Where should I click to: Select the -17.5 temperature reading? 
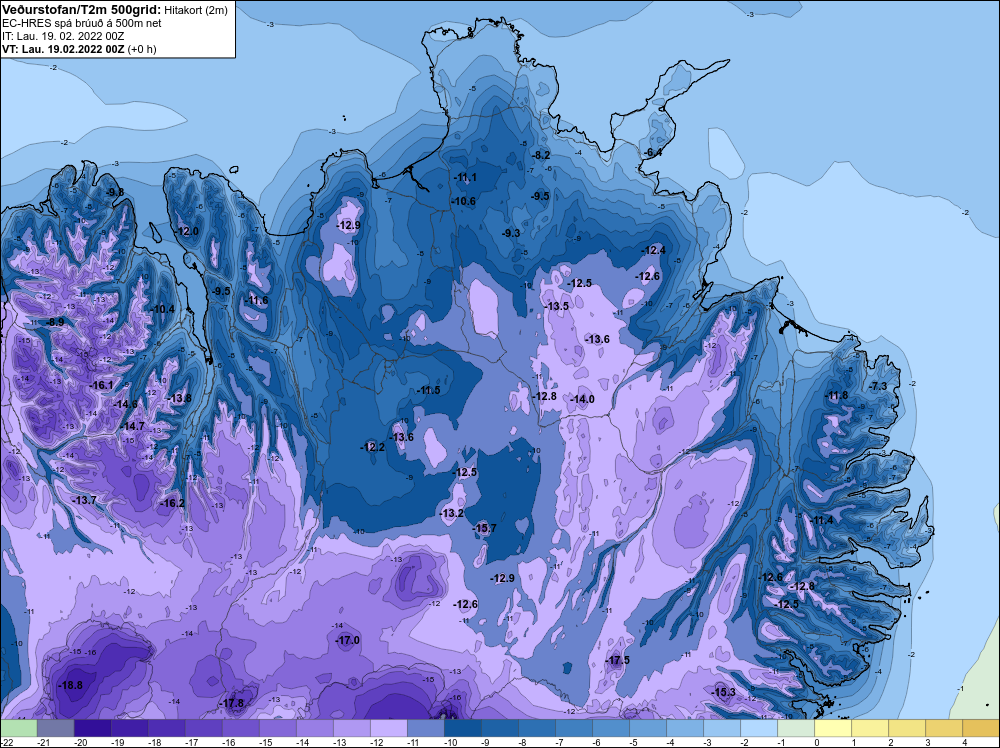617,660
